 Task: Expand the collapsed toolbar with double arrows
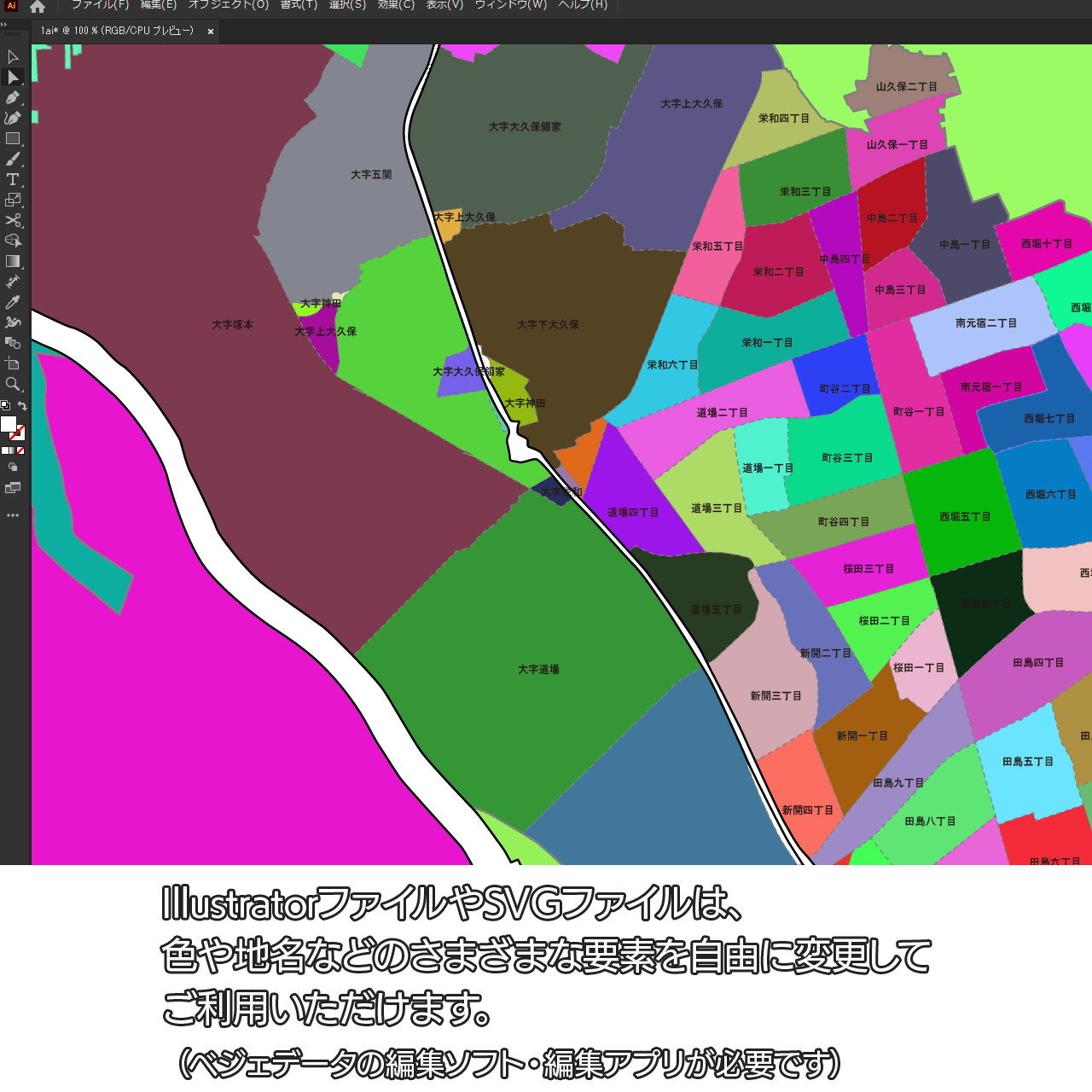[x=4, y=25]
